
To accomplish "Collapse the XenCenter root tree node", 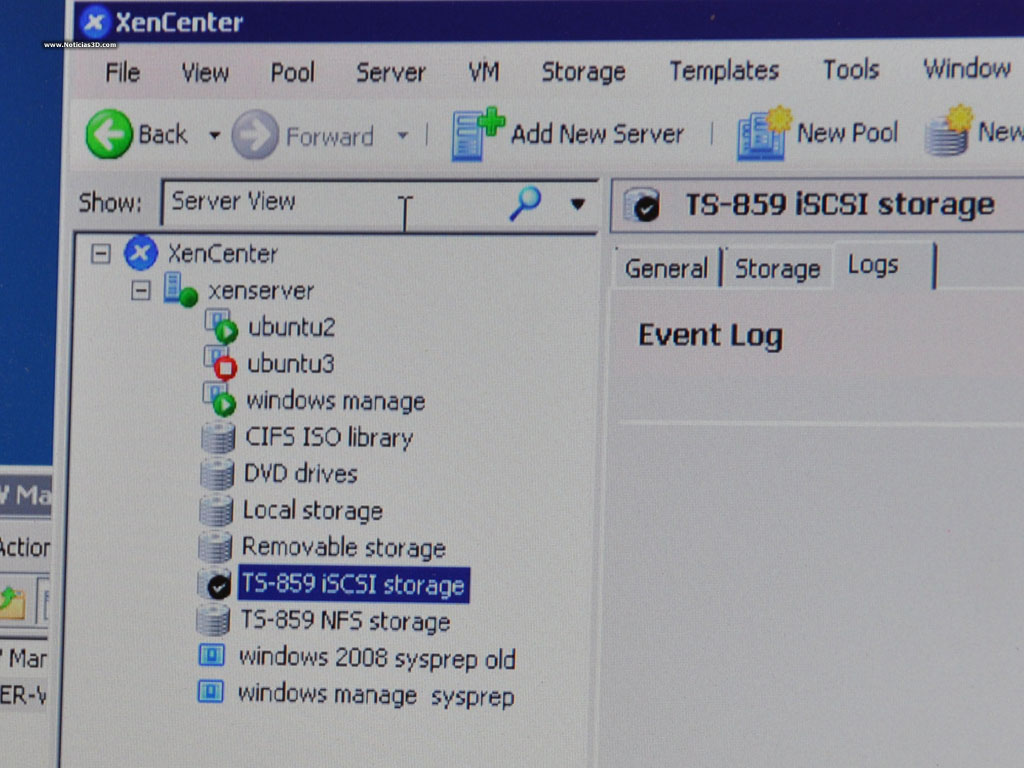I will [100, 254].
